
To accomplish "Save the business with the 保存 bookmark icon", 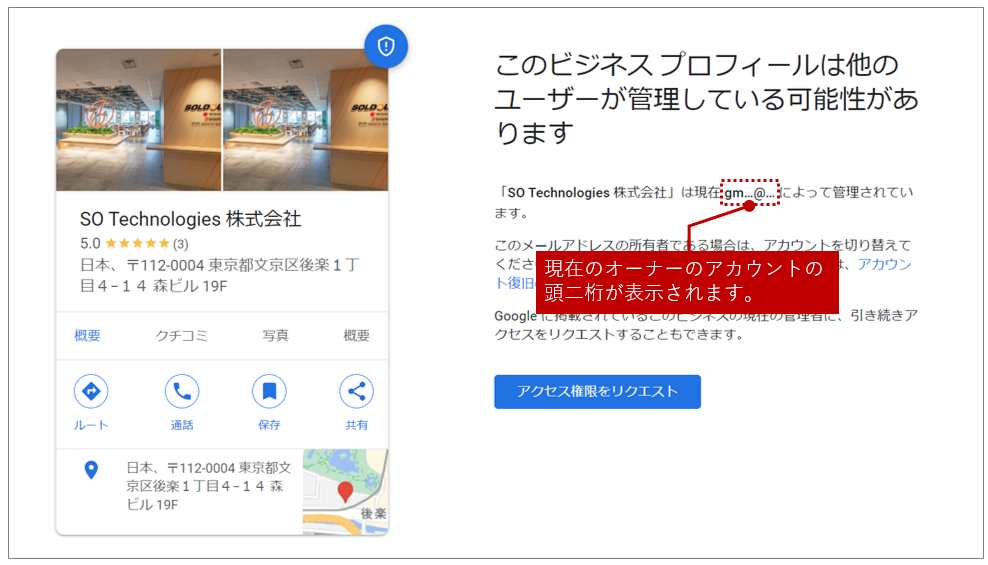I will click(x=269, y=391).
